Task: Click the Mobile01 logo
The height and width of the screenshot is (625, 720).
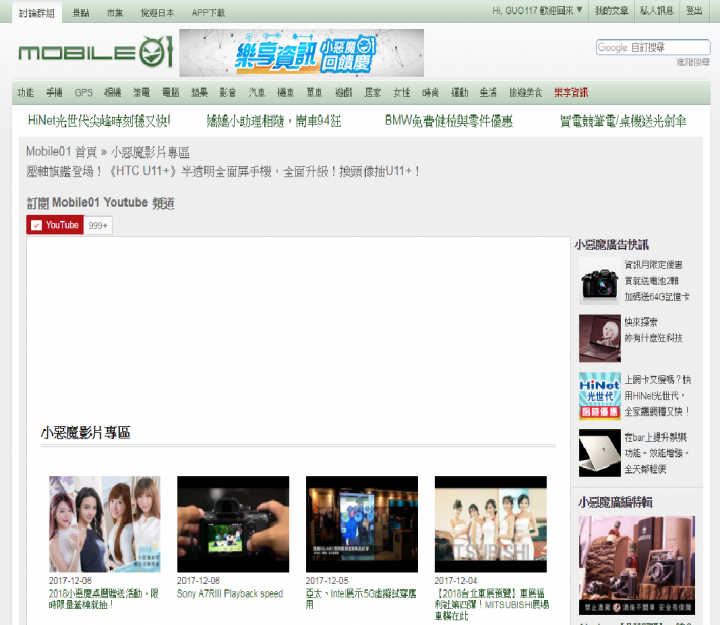Action: (x=96, y=51)
